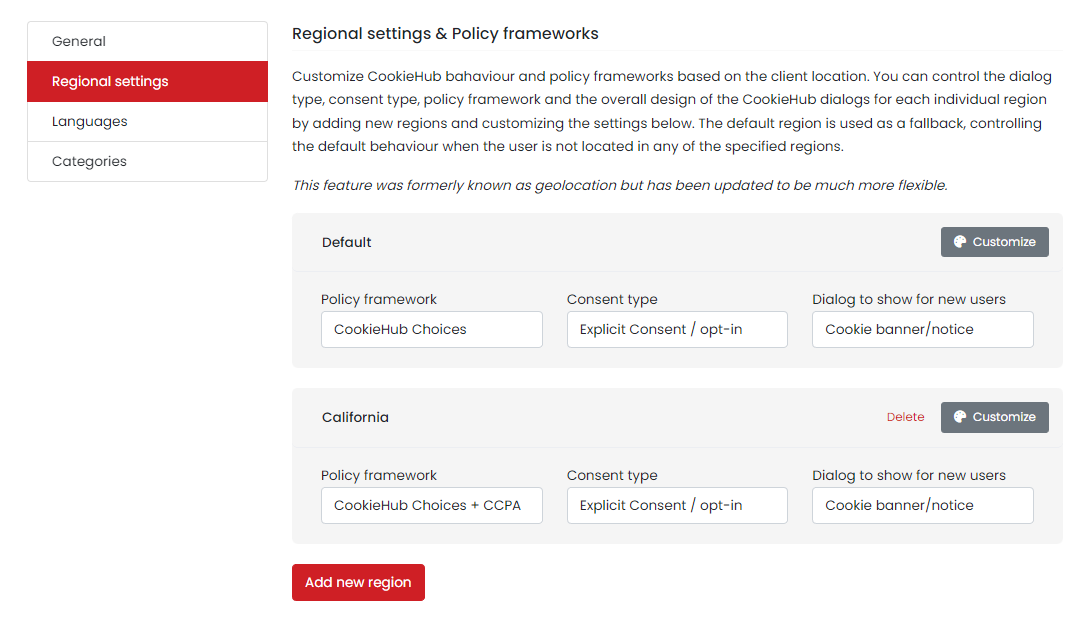The height and width of the screenshot is (627, 1089).
Task: Click the California region header
Action: point(355,417)
